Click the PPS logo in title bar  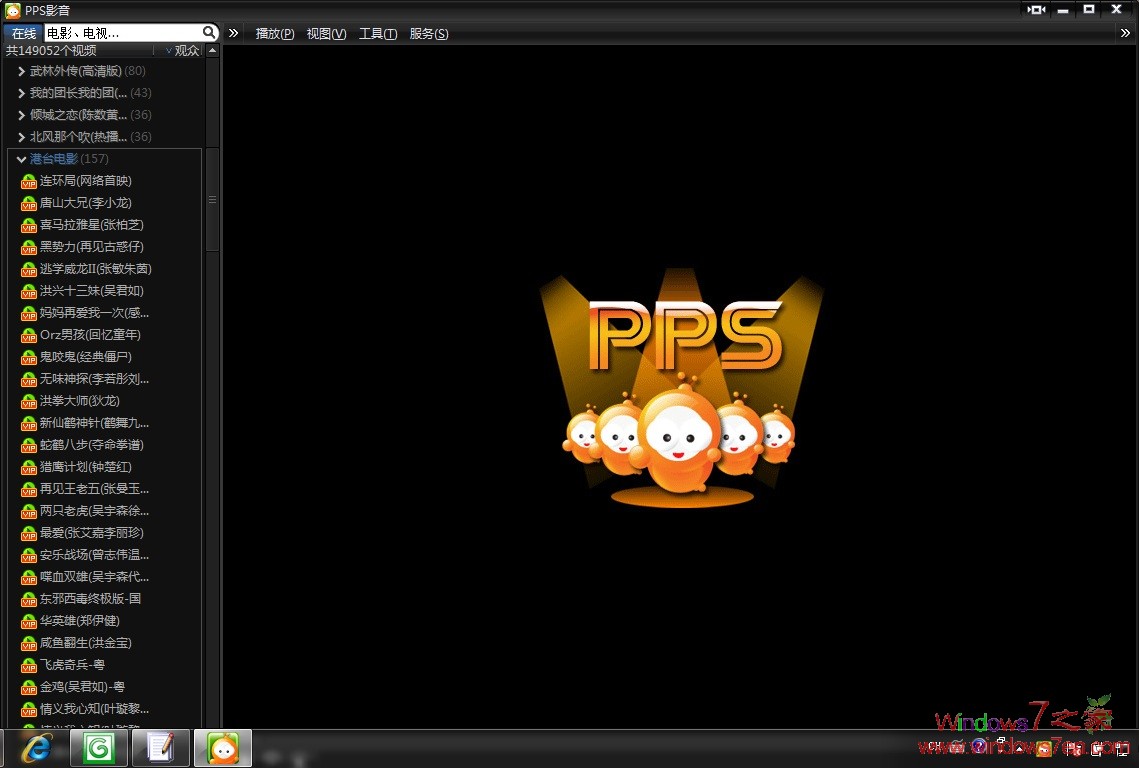pos(12,10)
